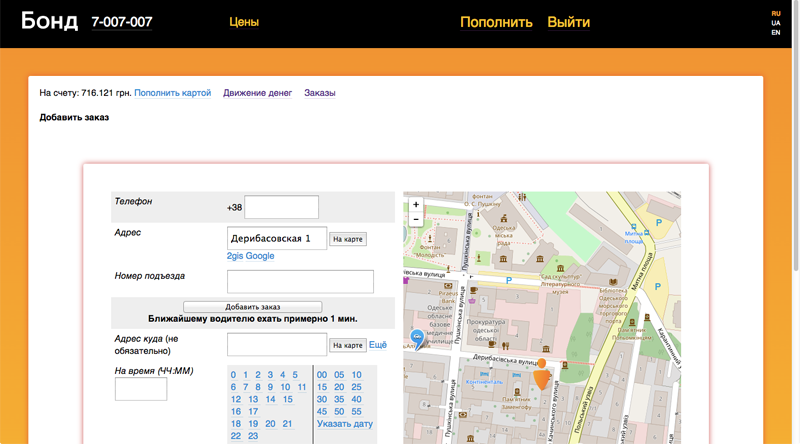The width and height of the screenshot is (800, 444).
Task: Choose Выйти to log out
Action: tap(568, 22)
